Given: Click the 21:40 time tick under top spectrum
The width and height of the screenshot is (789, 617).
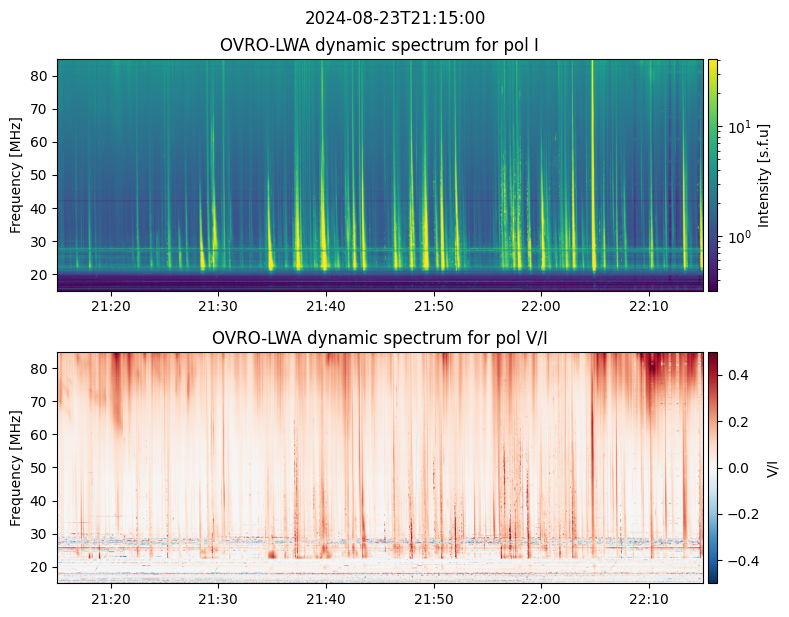Looking at the screenshot, I should pyautogui.click(x=326, y=305).
